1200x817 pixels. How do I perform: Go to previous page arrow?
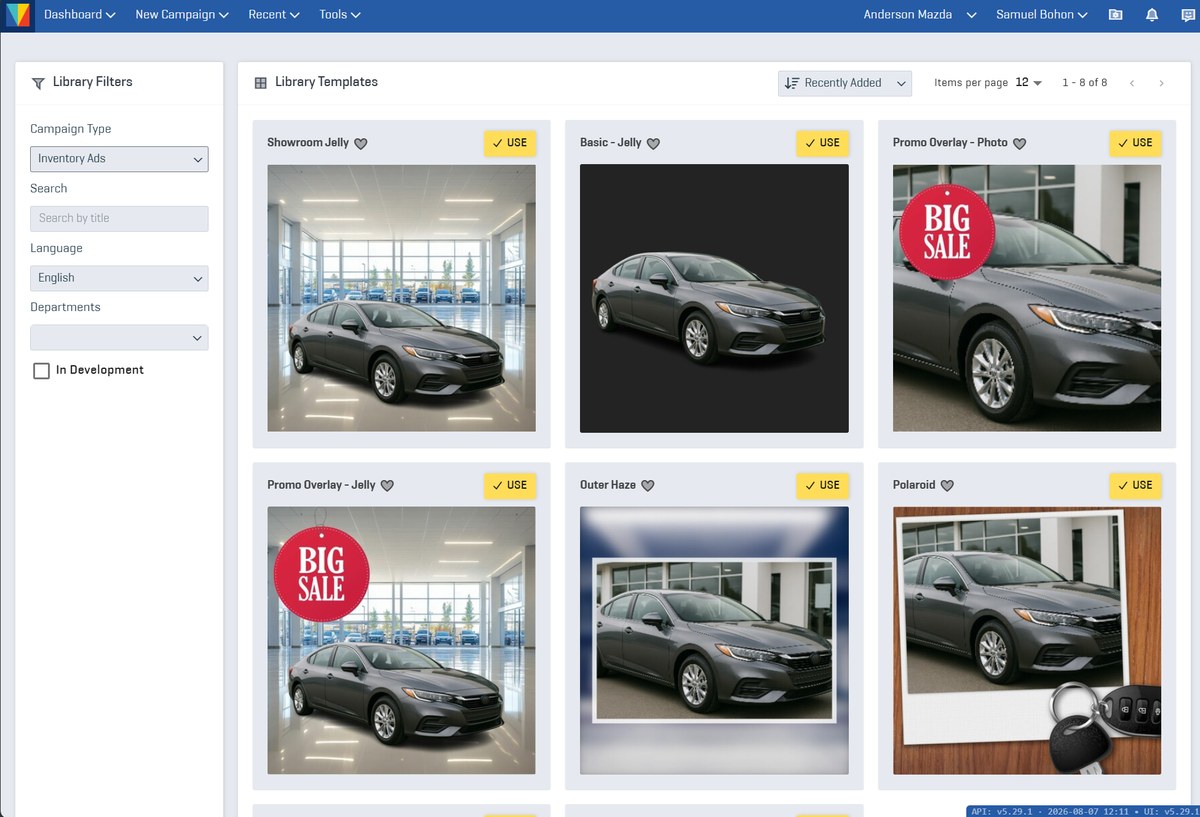pyautogui.click(x=1132, y=83)
